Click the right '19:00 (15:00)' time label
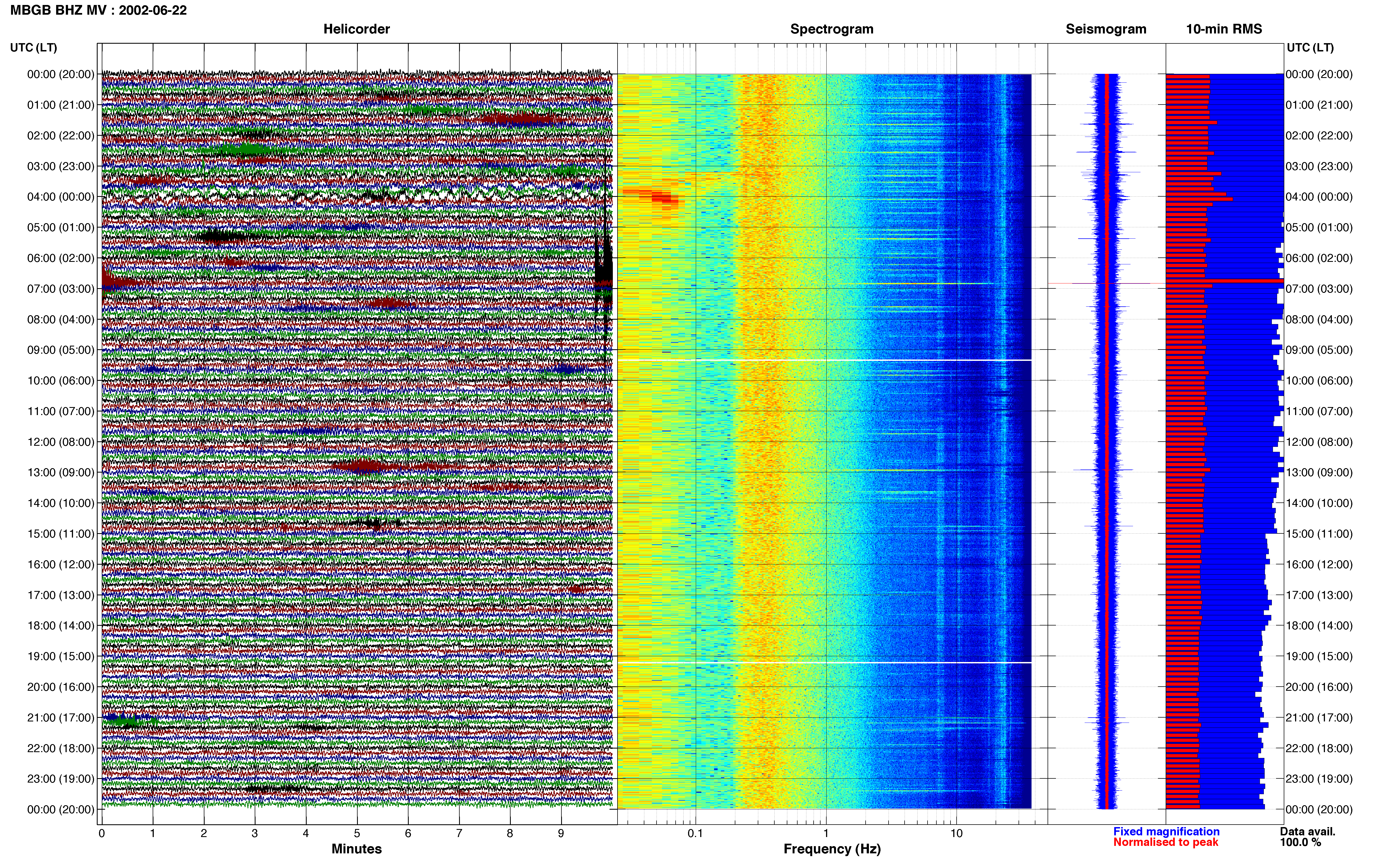Viewport: 1388px width, 868px height. [1319, 656]
